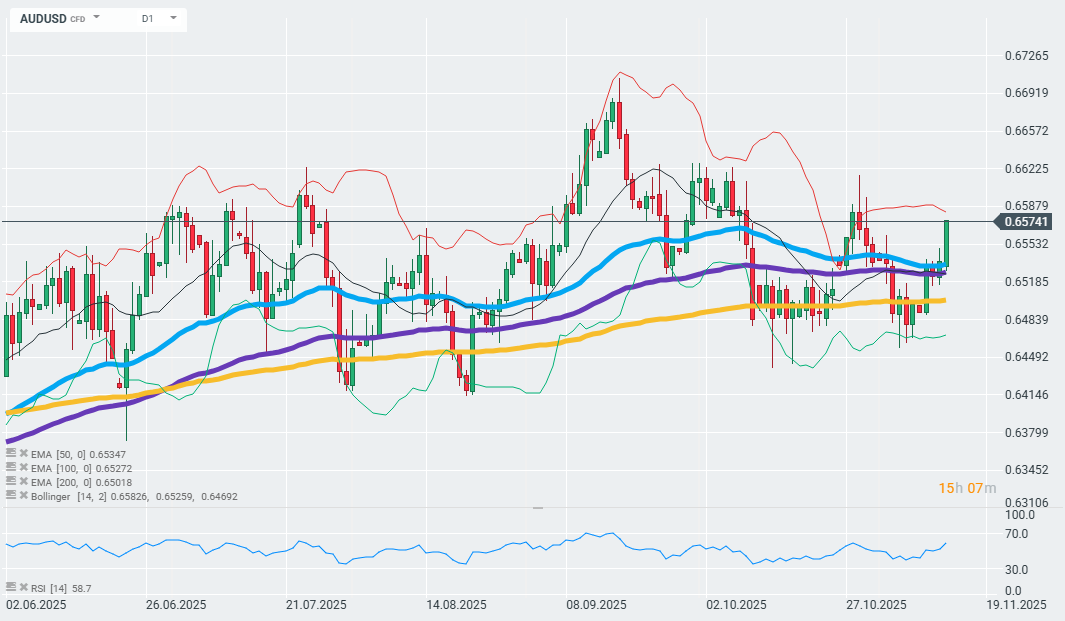Click date label 19.11.2025
Screen dimensions: 1065x621
pyautogui.click(x=1017, y=605)
